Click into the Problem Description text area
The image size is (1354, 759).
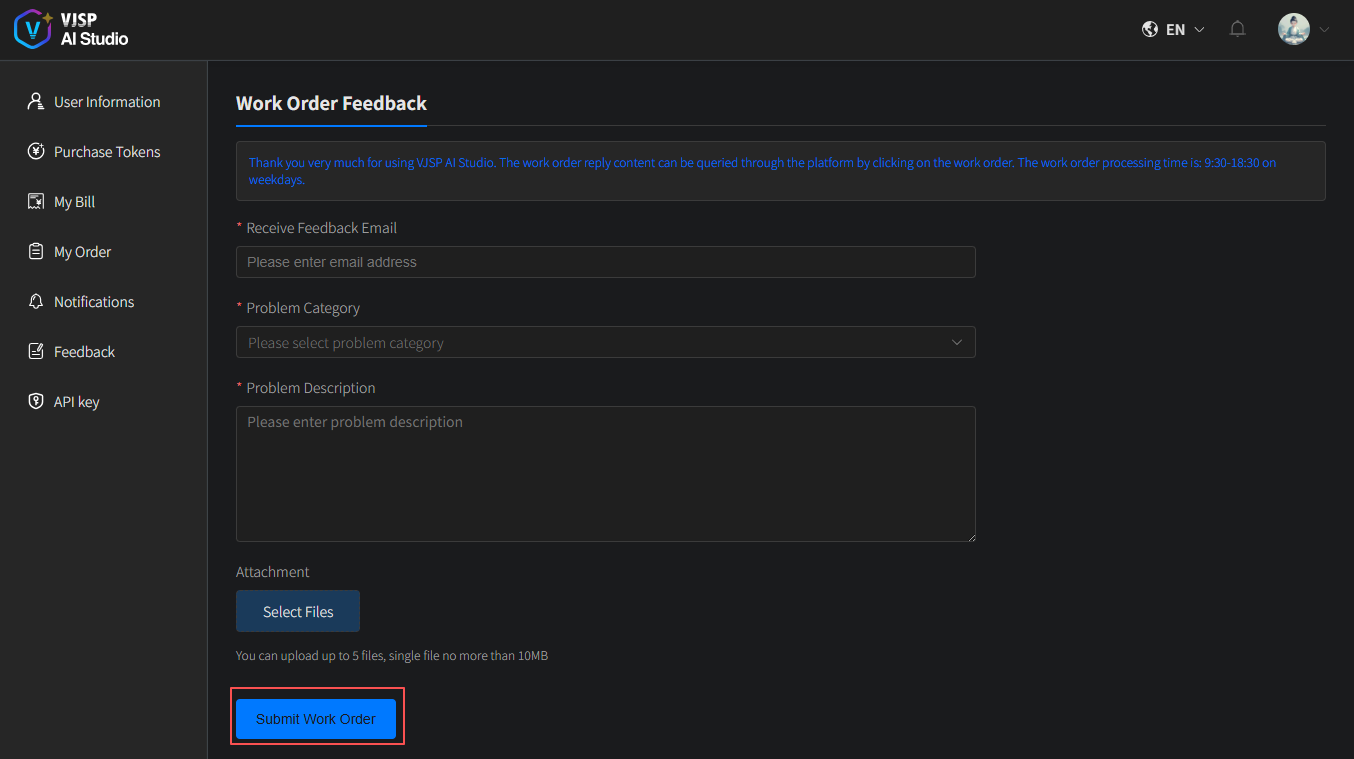pyautogui.click(x=605, y=474)
